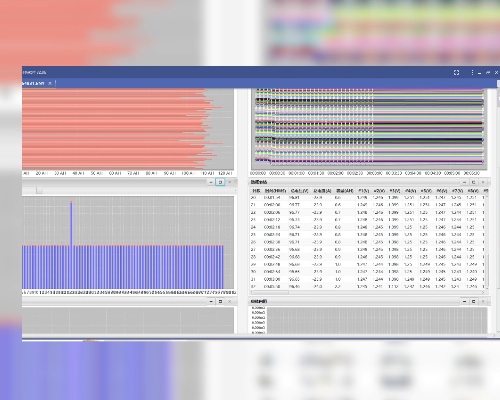Close the bottom-right chart panel
The image size is (500, 400).
coord(483,301)
